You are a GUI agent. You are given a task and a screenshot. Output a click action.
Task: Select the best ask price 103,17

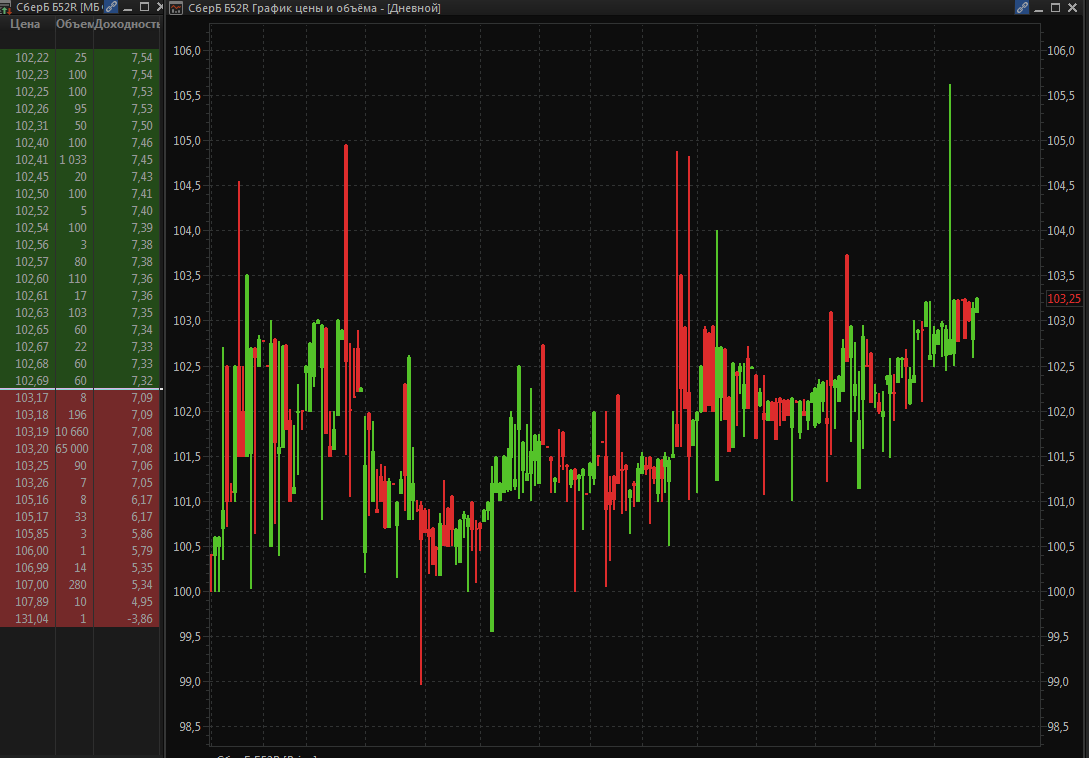click(32, 398)
